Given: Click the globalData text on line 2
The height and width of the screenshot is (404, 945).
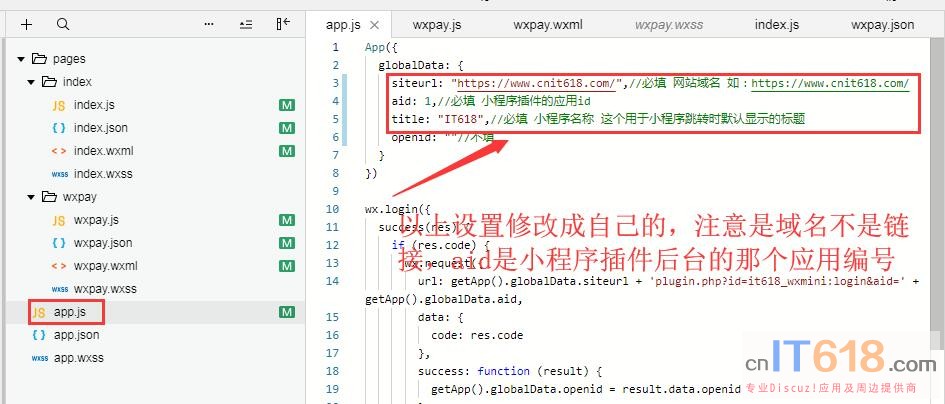Looking at the screenshot, I should [x=412, y=65].
